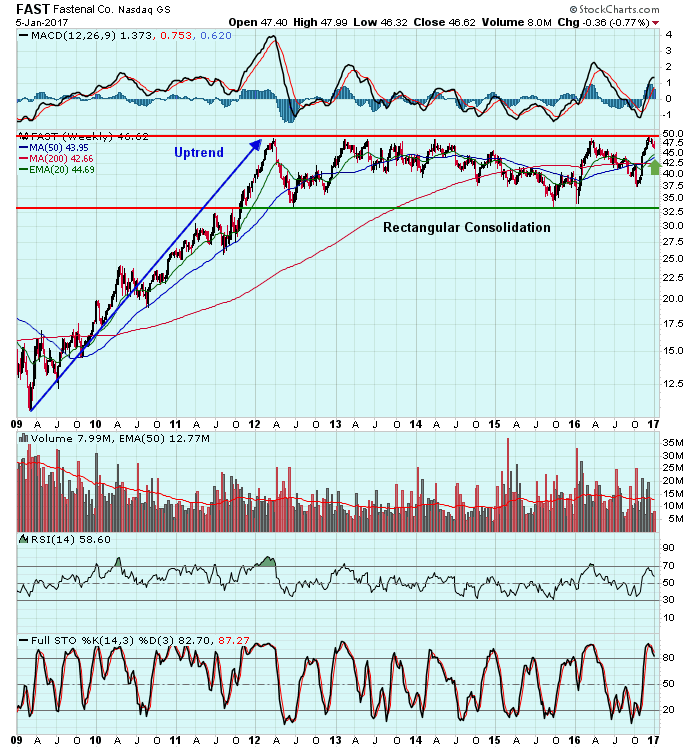Image resolution: width=700 pixels, height=748 pixels.
Task: Click the 90 label on RSI axis
Action: (x=669, y=548)
